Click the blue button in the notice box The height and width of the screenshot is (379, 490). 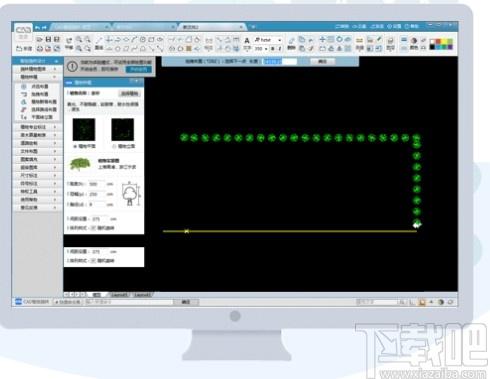(139, 69)
